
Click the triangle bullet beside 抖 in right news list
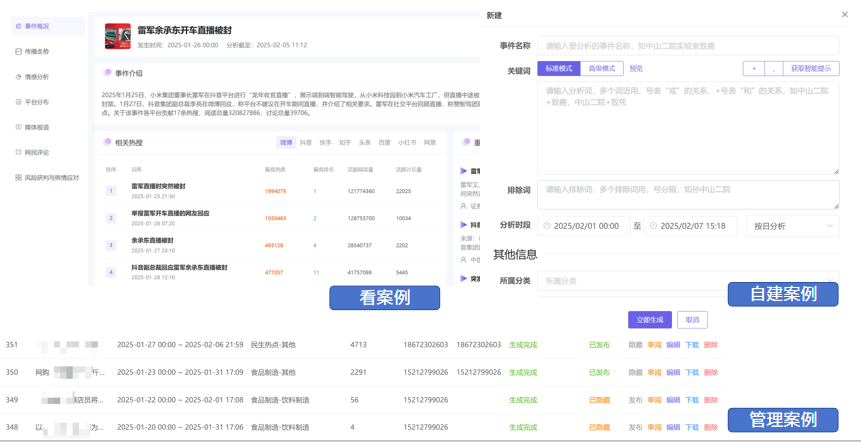[463, 225]
